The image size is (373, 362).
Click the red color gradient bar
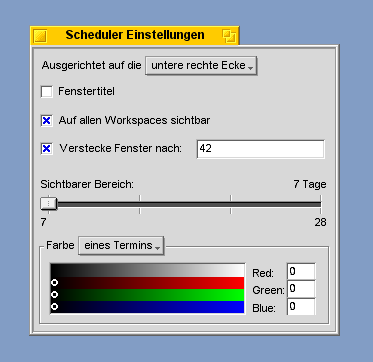pyautogui.click(x=147, y=283)
